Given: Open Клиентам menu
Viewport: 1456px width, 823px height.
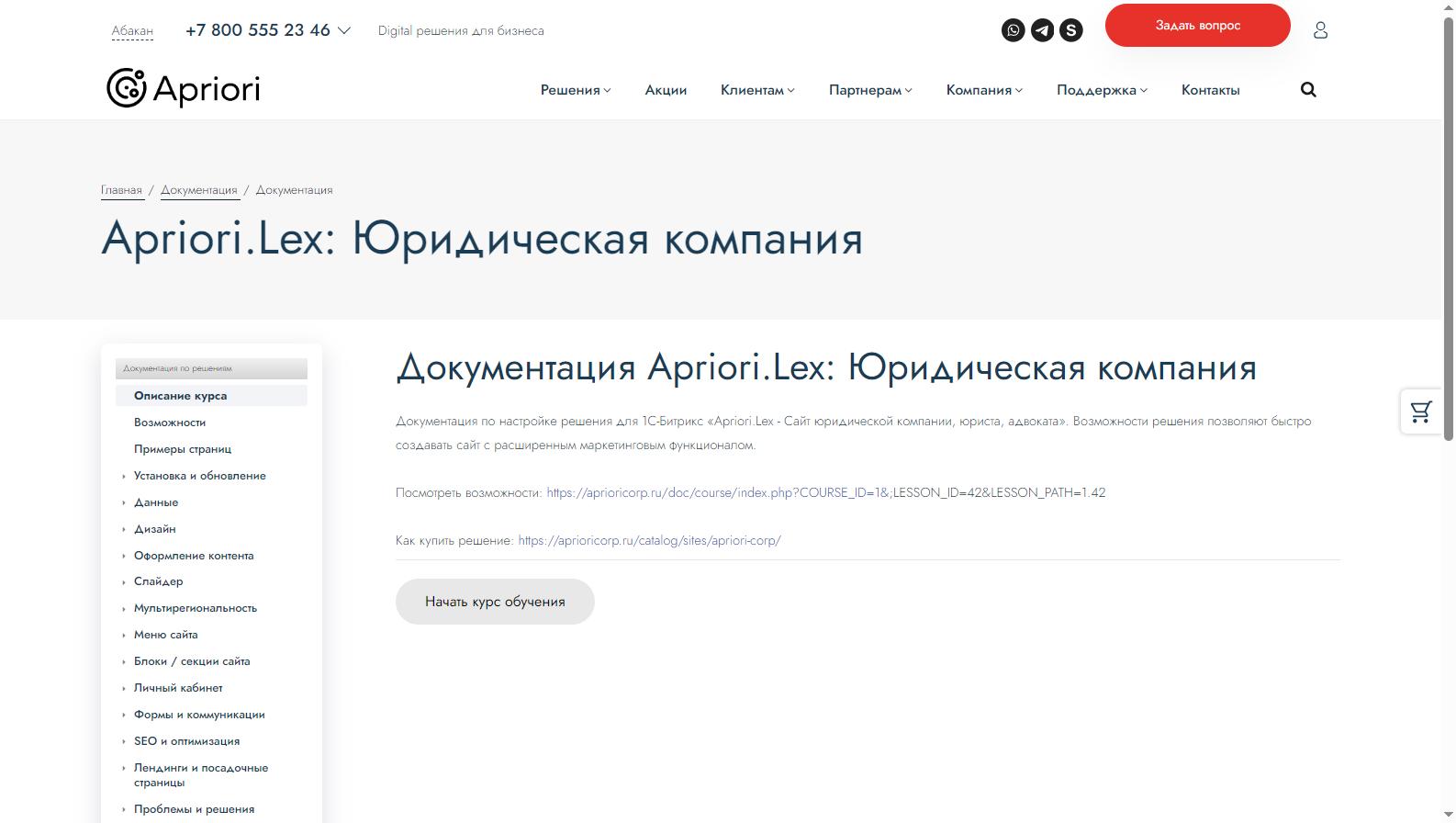Looking at the screenshot, I should 757,90.
